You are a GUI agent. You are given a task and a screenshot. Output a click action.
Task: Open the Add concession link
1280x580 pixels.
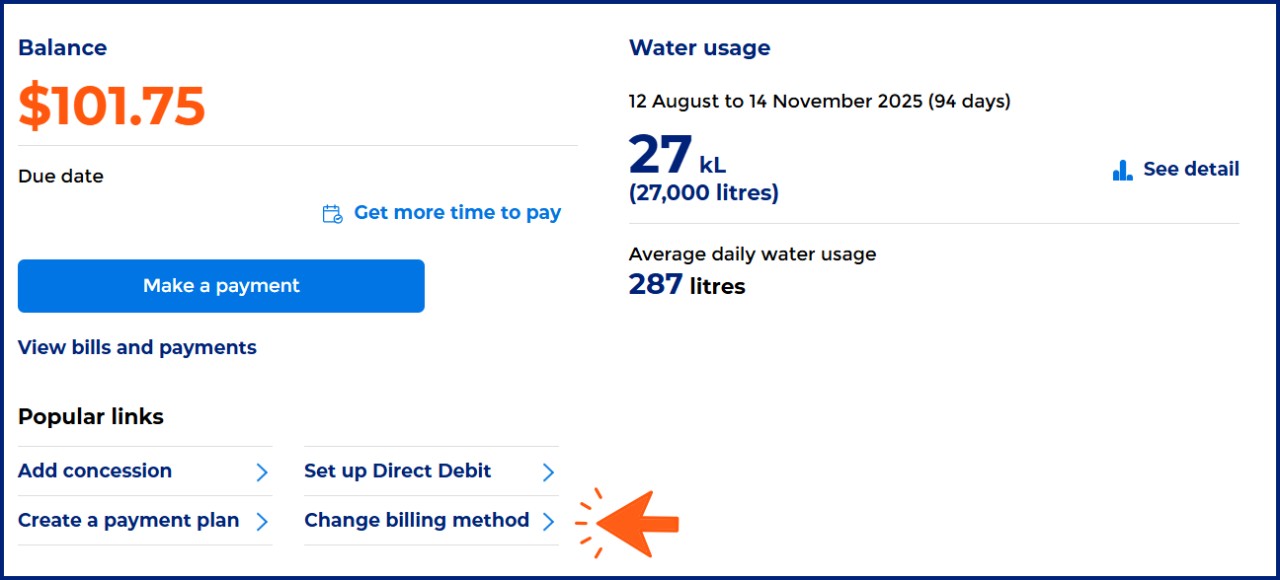tap(95, 471)
